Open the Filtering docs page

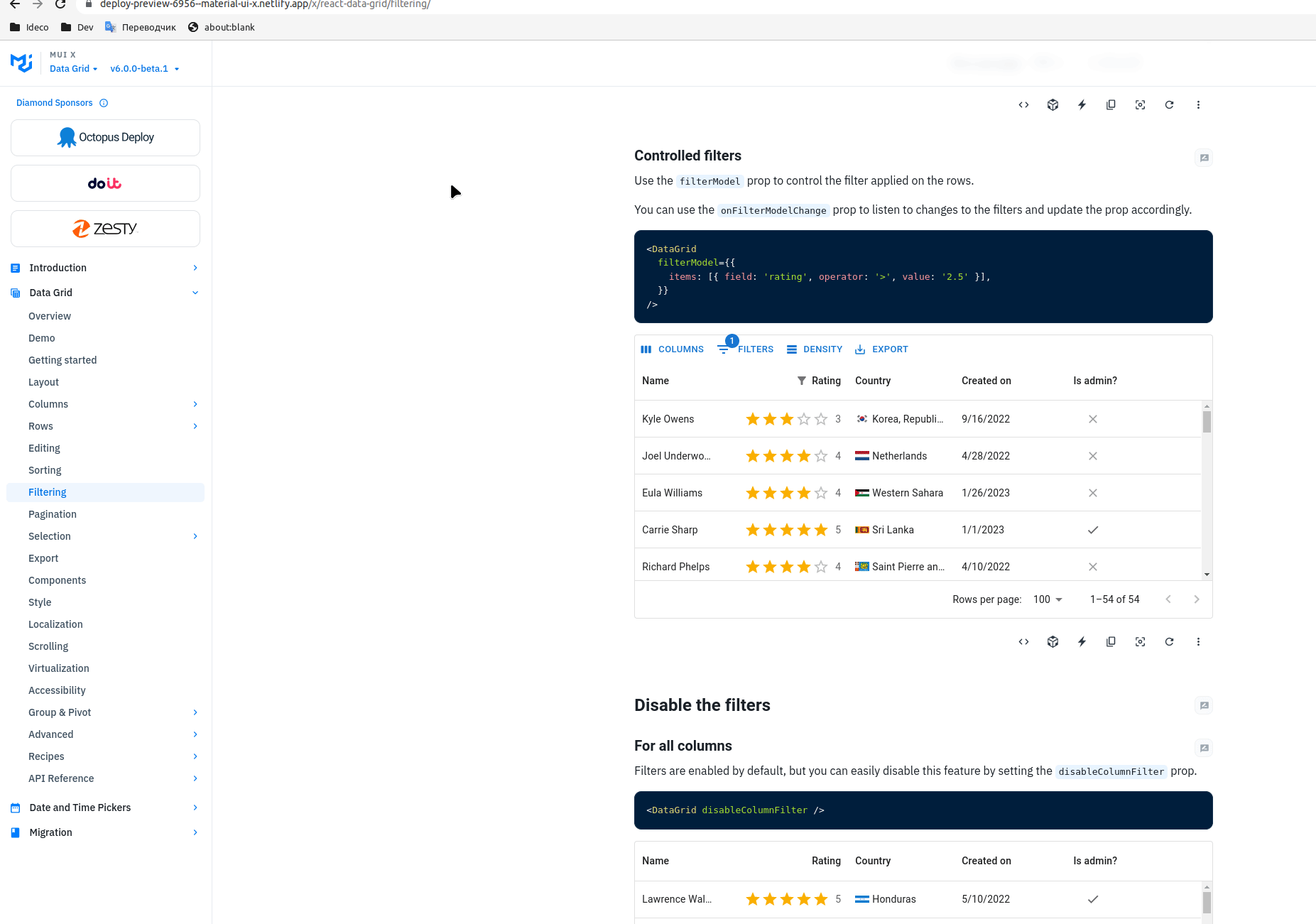(x=105, y=492)
